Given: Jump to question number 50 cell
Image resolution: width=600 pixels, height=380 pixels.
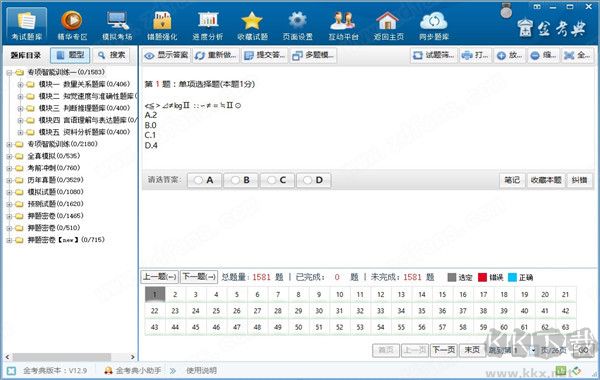Looking at the screenshot, I should 298,327.
